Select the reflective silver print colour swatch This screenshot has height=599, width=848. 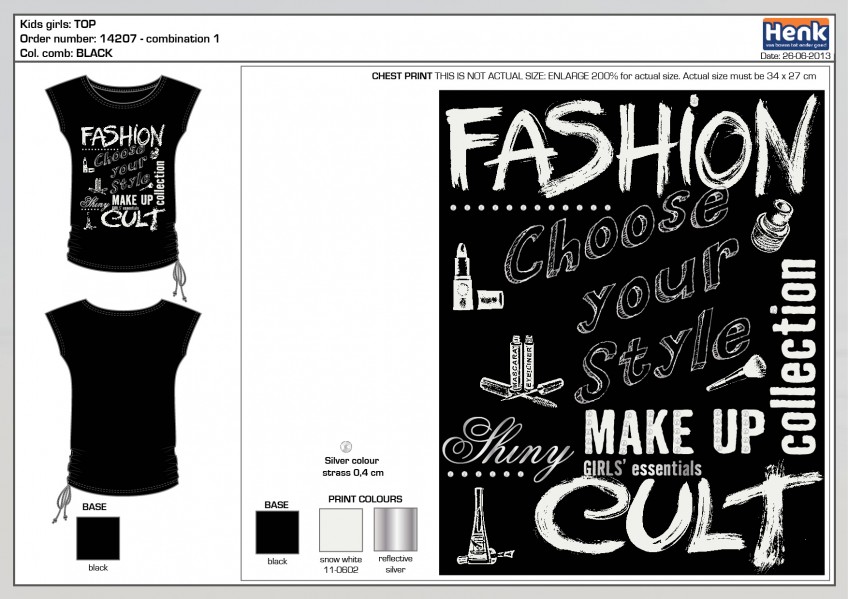[395, 530]
